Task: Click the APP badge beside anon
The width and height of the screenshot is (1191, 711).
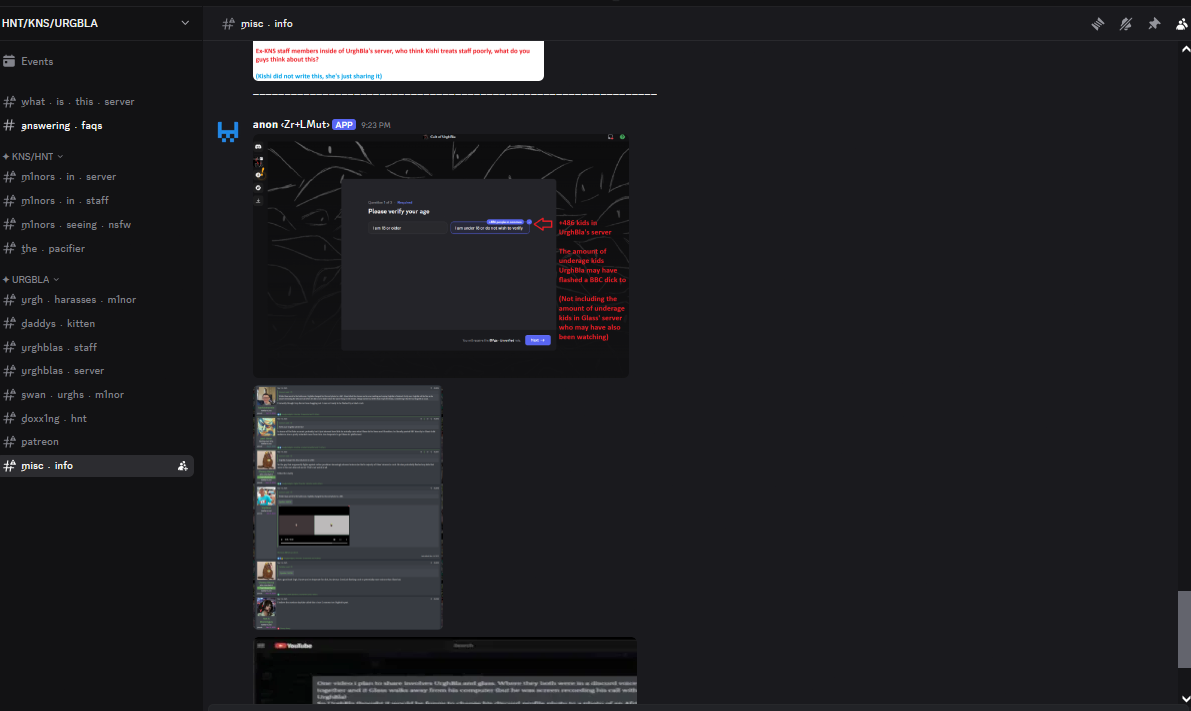Action: point(344,125)
